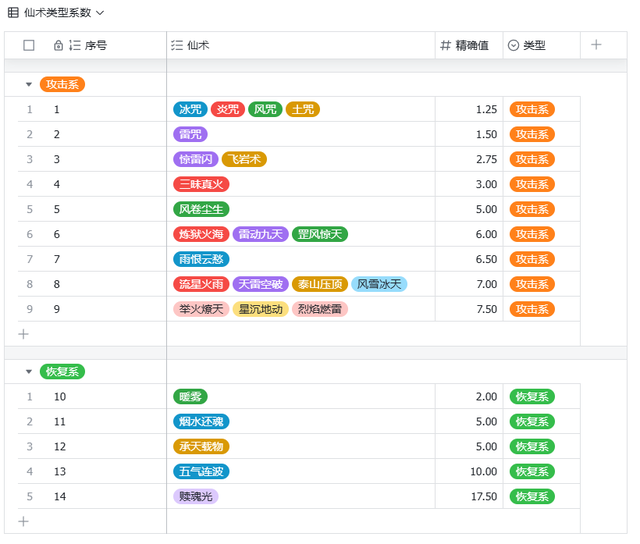This screenshot has width=640, height=544.
Task: Click the sort icon next to 序号
Action: click(75, 45)
